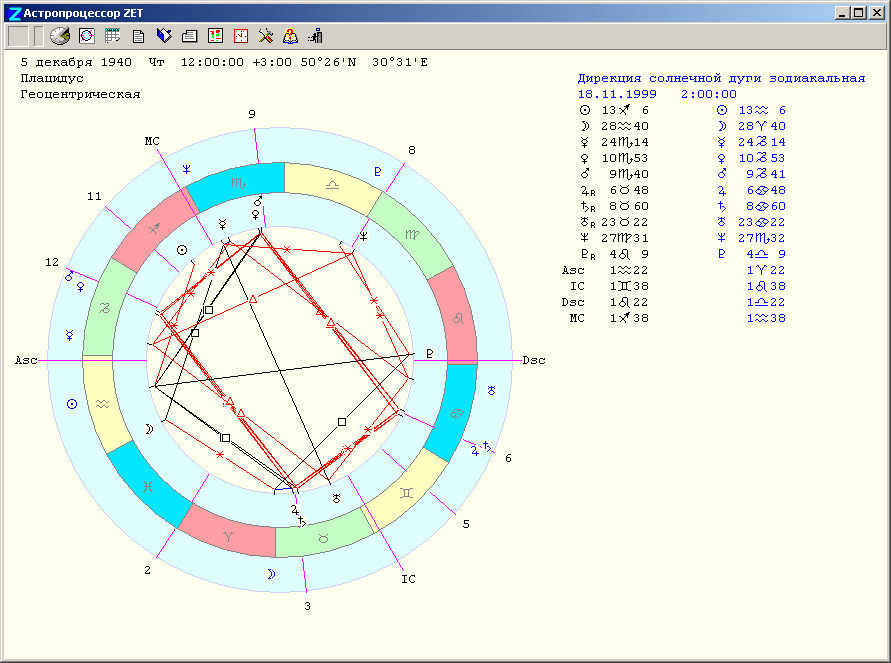Open the red clock time icon

tap(241, 36)
